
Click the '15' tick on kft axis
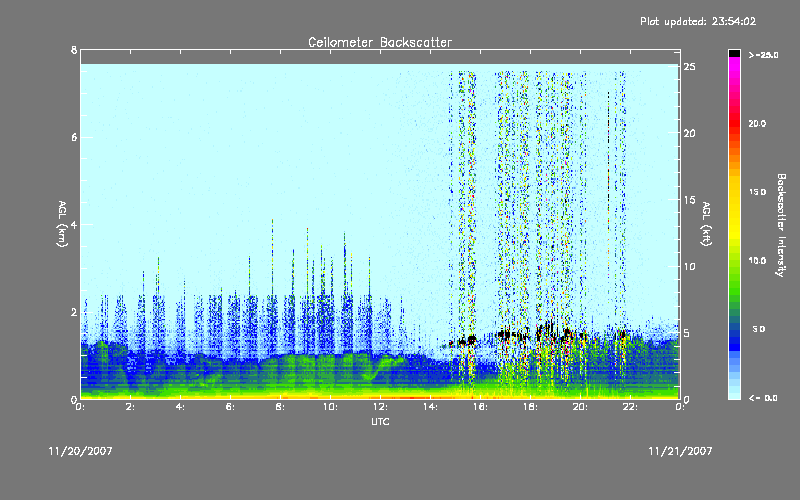click(690, 200)
